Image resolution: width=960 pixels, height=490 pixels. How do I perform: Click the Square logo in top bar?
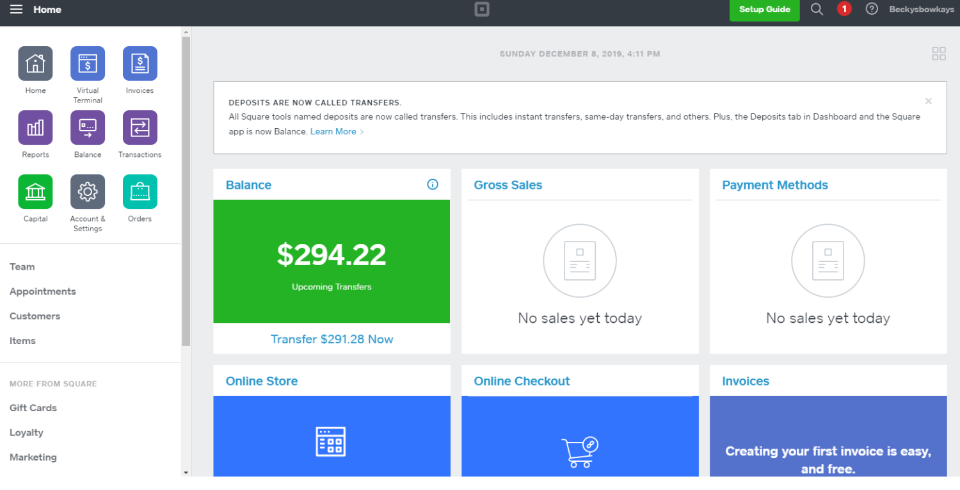pyautogui.click(x=482, y=9)
